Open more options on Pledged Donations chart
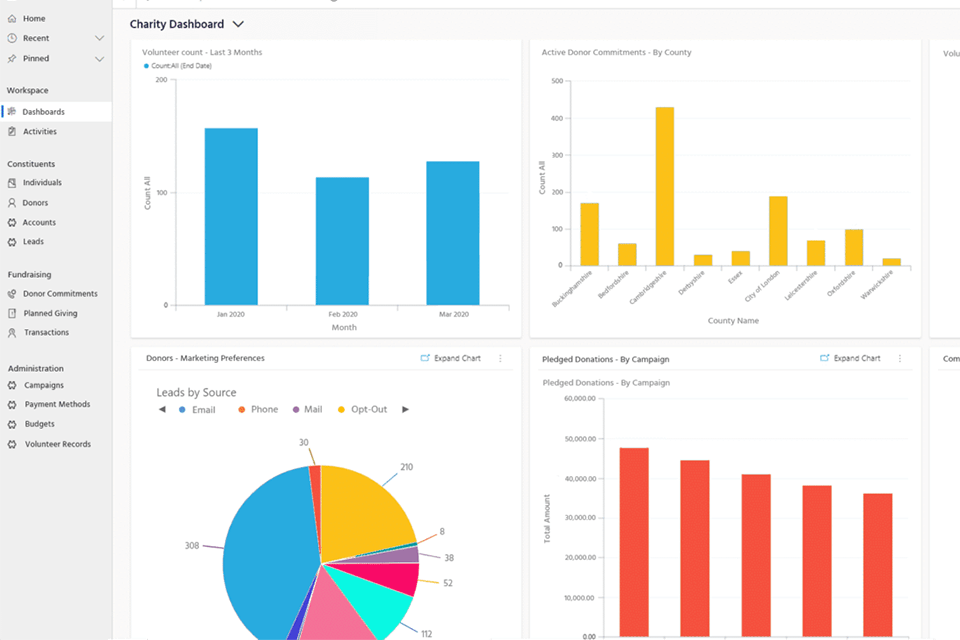This screenshot has height=640, width=960. [x=900, y=358]
